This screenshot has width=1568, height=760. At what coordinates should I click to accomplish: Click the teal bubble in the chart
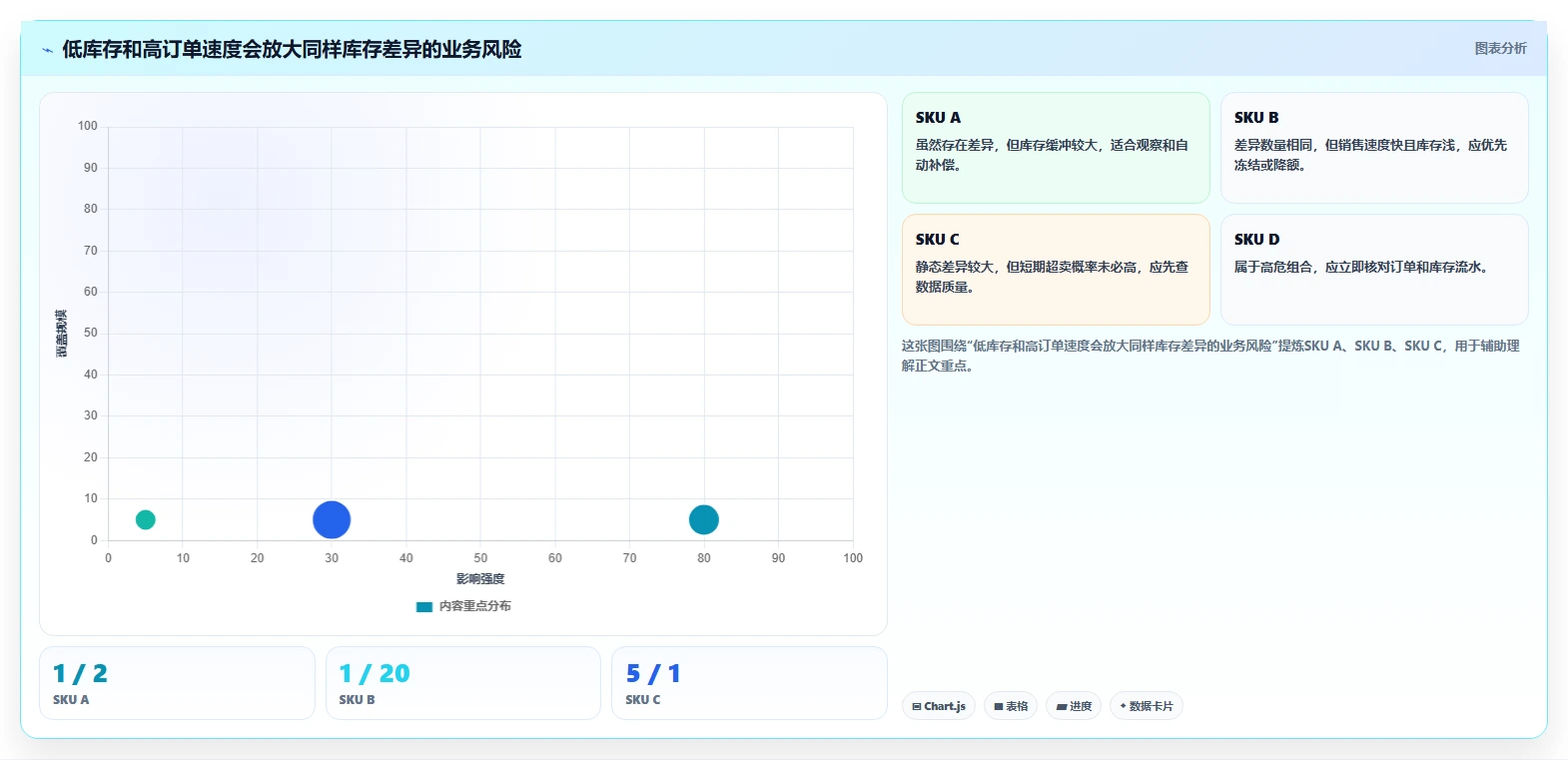704,519
